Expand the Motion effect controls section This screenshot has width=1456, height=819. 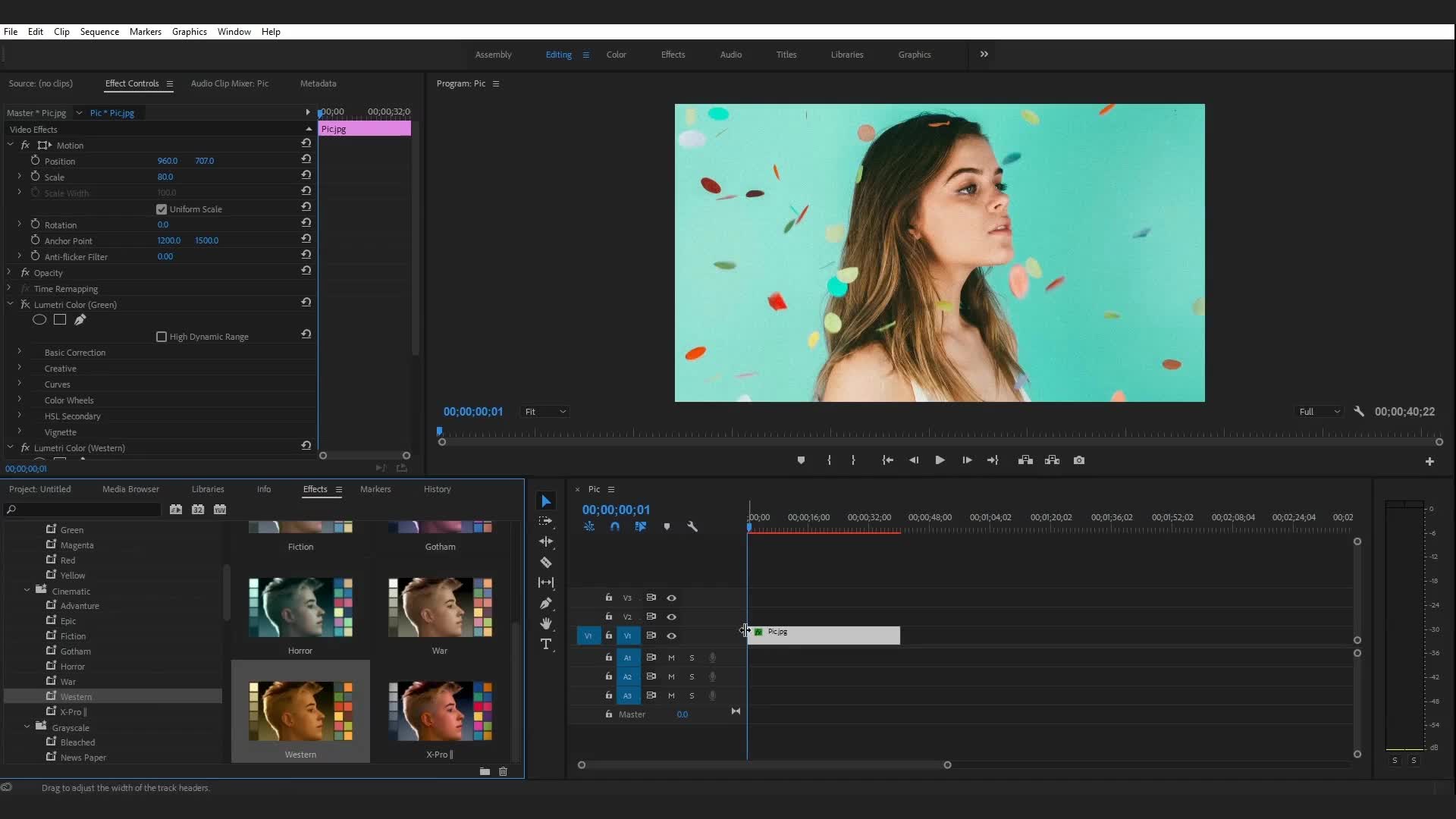[10, 144]
